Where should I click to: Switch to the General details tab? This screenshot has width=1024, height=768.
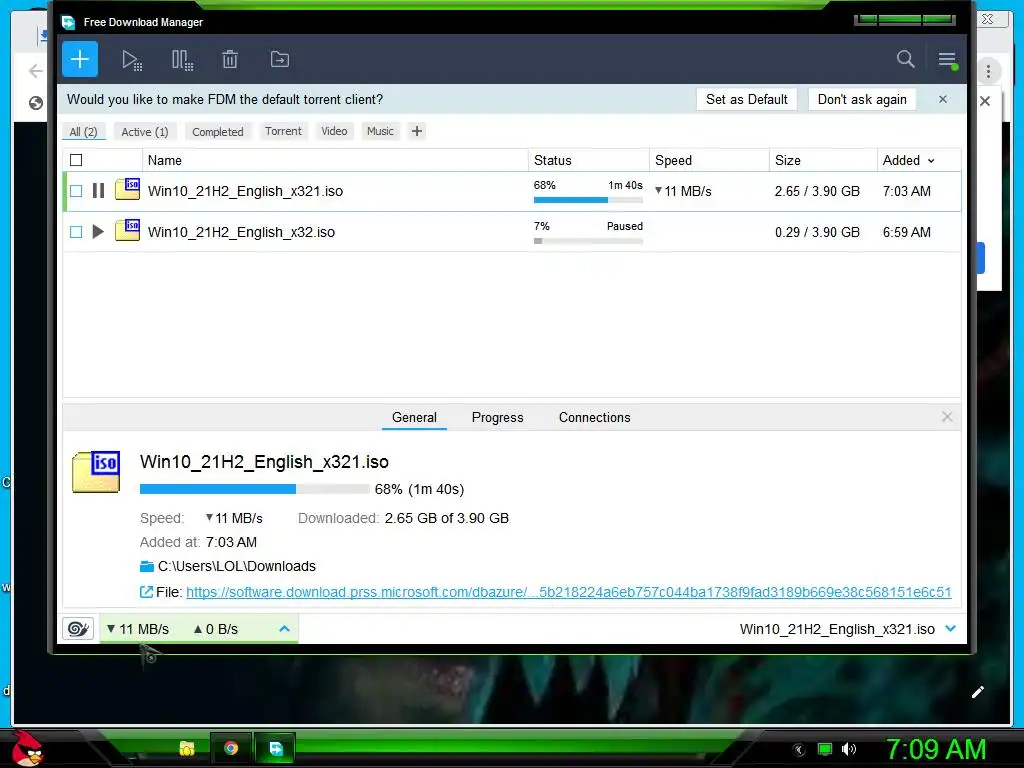point(414,417)
